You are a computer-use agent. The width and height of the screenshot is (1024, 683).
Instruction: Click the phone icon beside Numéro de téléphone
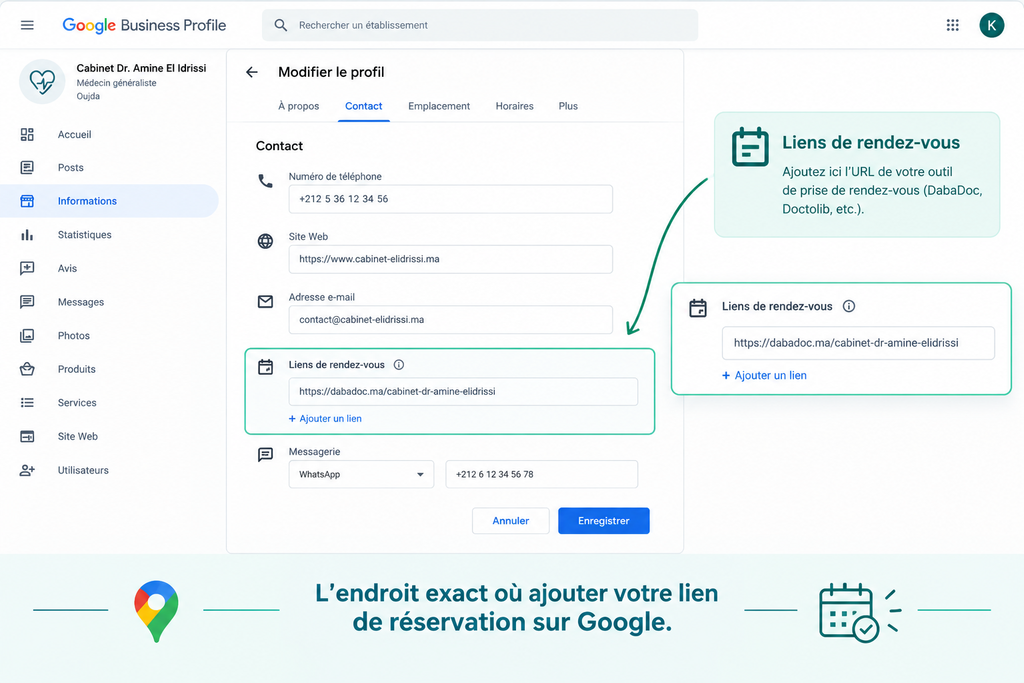click(x=265, y=181)
